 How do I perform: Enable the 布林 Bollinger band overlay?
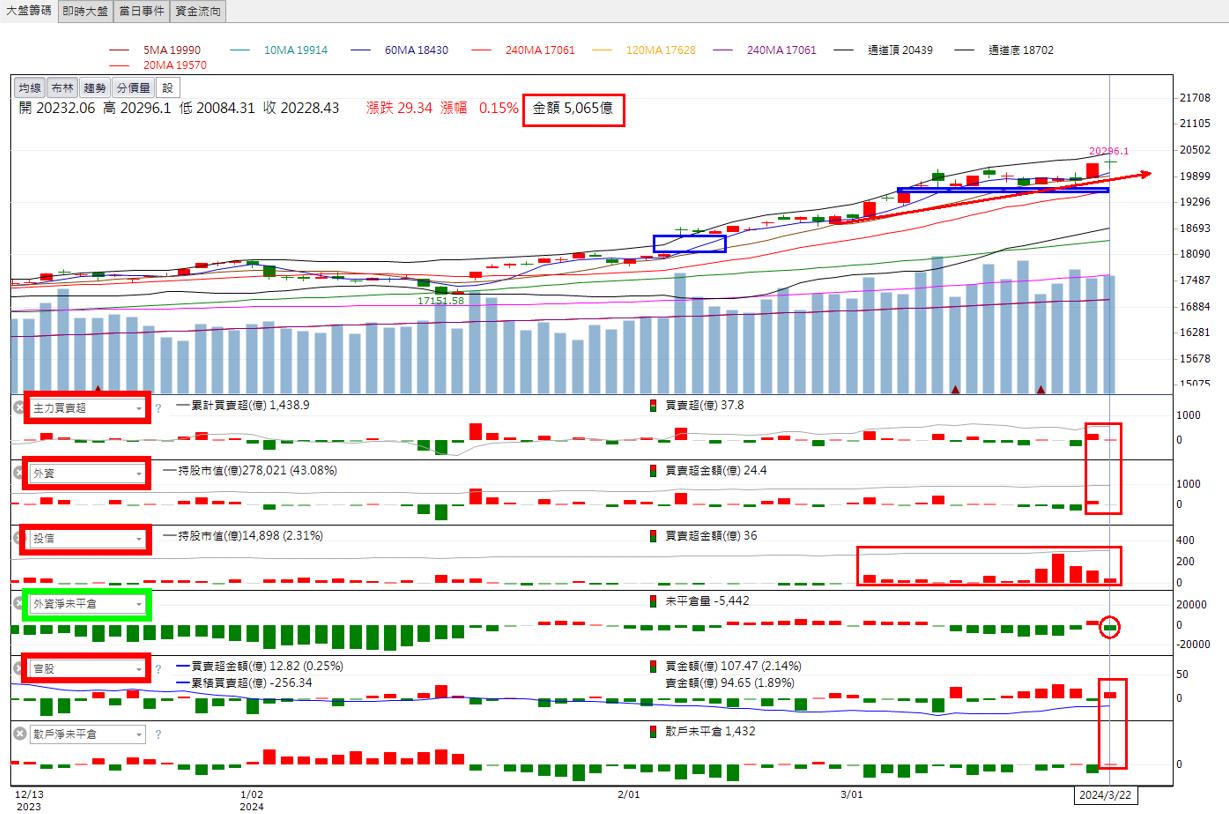[62, 88]
